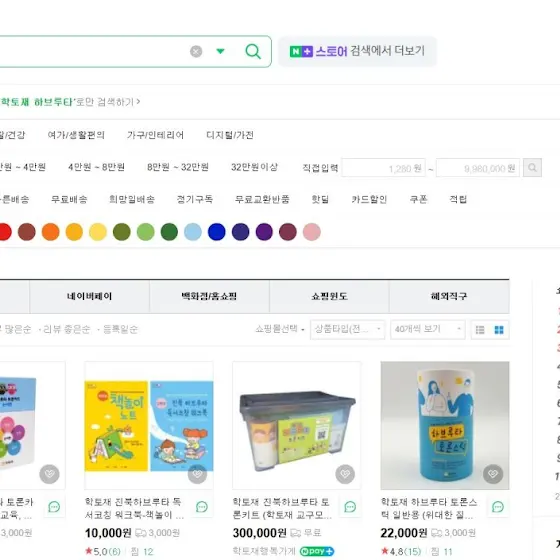Clear the search box with the X icon
Image resolution: width=560 pixels, height=560 pixels.
click(196, 51)
